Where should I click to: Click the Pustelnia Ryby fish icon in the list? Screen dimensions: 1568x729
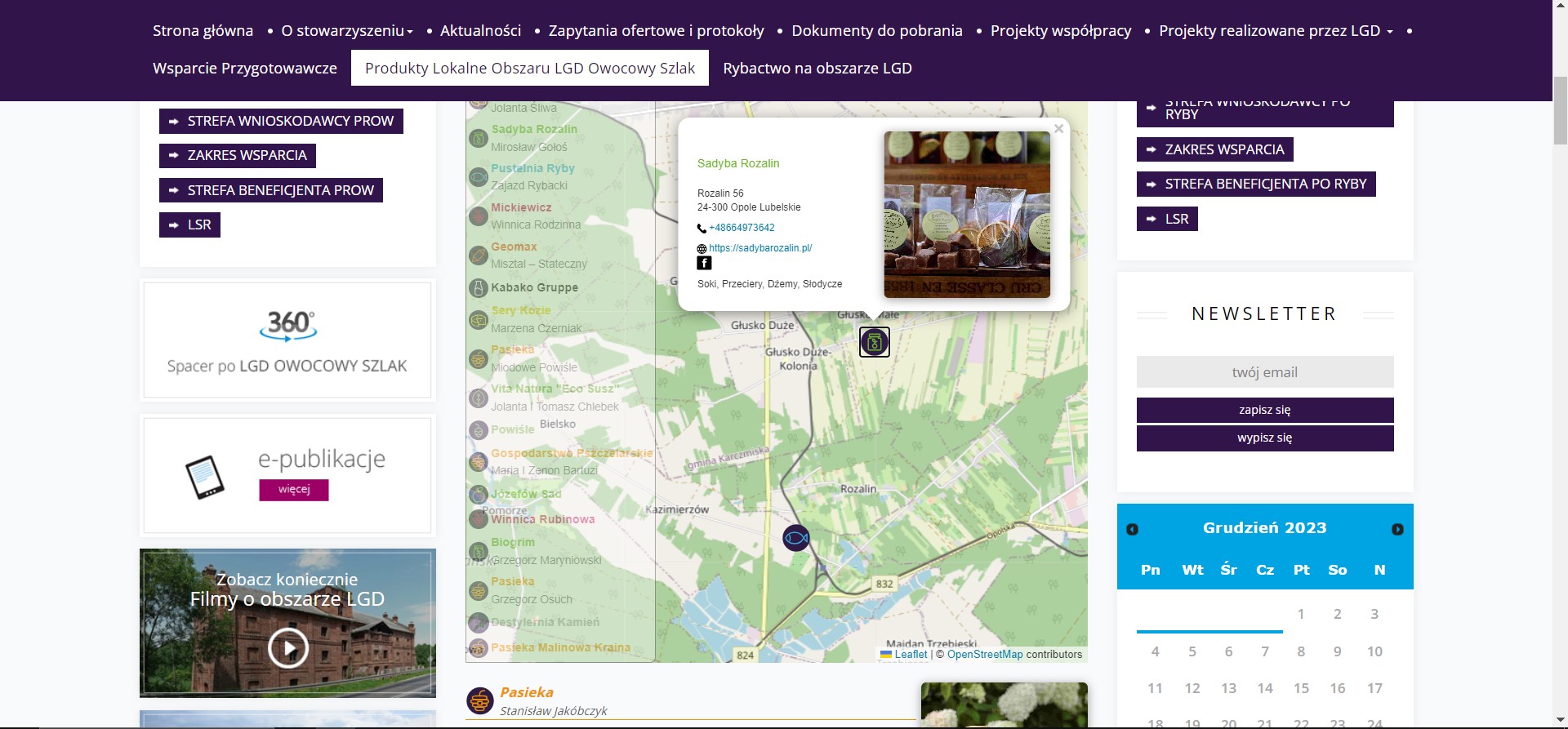[479, 176]
